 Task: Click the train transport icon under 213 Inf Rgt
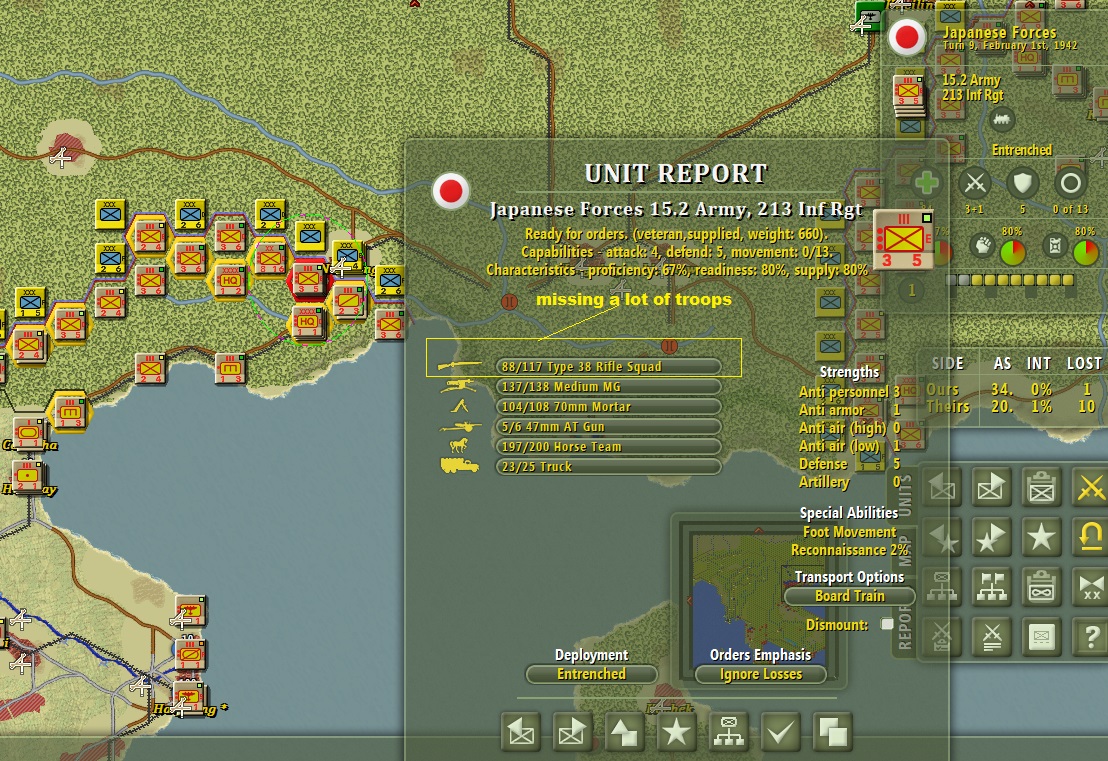(x=1001, y=120)
